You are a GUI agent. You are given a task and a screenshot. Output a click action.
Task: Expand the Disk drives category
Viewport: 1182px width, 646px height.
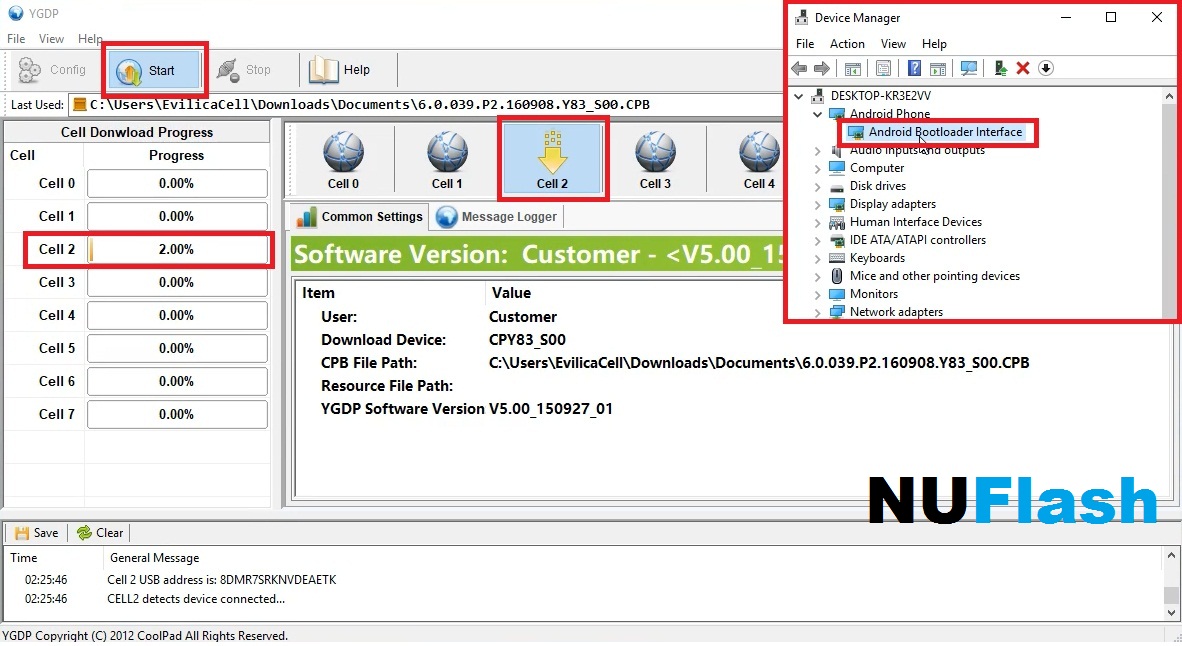(818, 187)
